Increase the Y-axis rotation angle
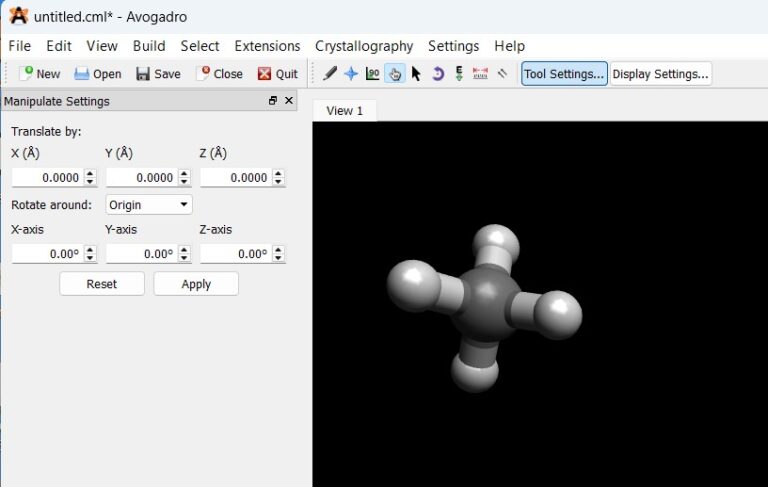This screenshot has height=487, width=768. (184, 249)
